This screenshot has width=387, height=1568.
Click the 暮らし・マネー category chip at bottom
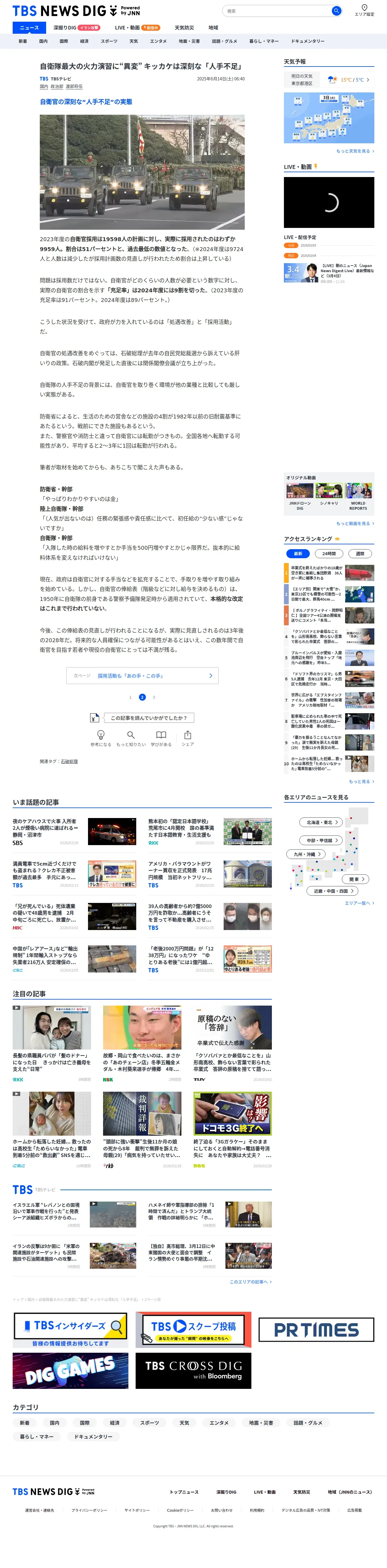(36, 1436)
